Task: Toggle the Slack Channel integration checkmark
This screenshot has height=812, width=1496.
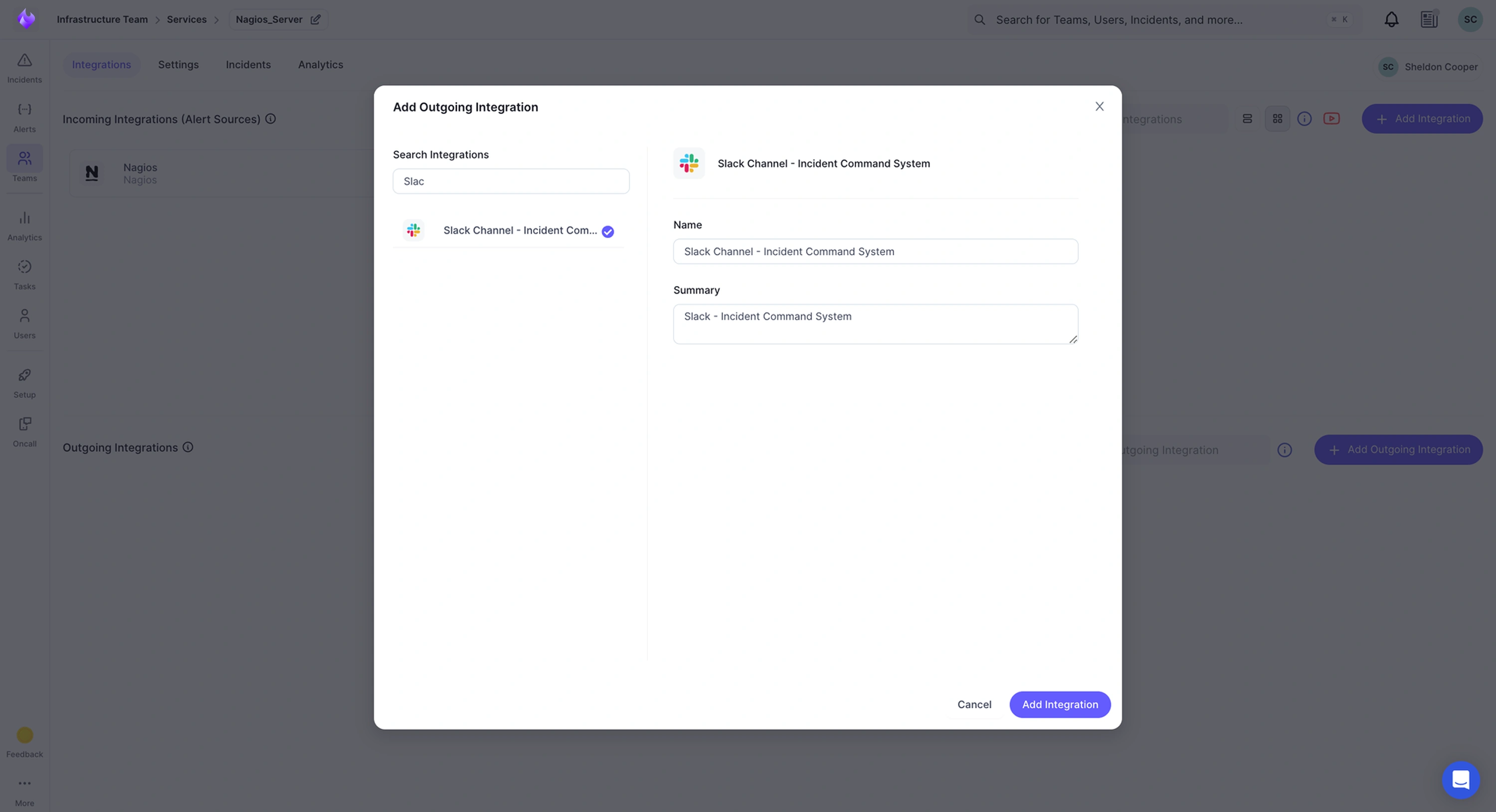Action: point(607,232)
